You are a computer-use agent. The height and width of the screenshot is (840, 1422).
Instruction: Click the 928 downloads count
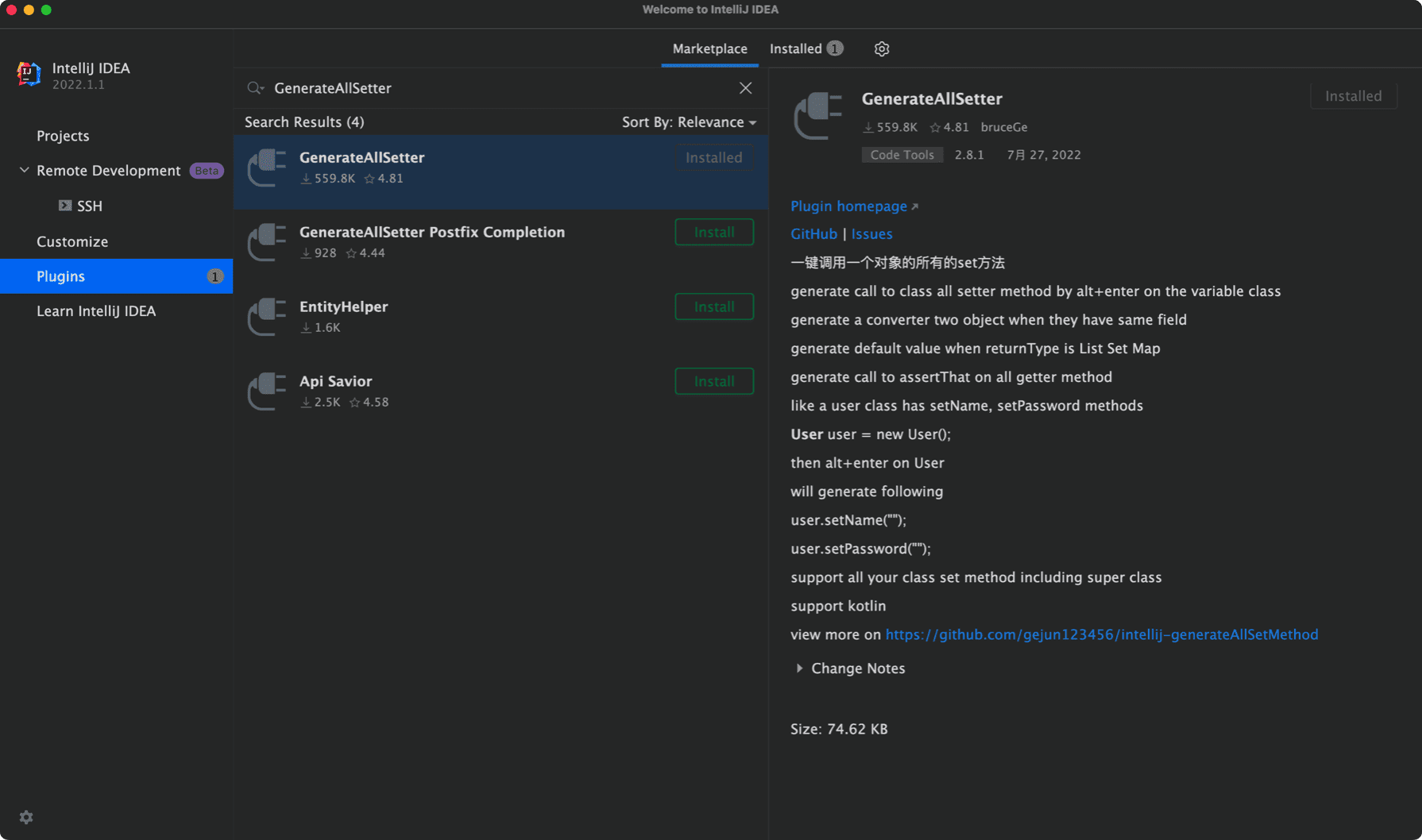pos(319,253)
